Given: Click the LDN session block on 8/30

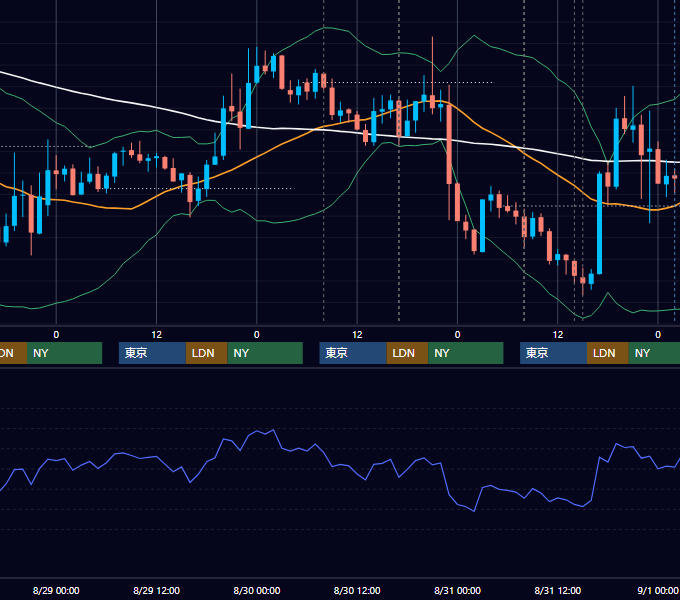Looking at the screenshot, I should click(407, 353).
